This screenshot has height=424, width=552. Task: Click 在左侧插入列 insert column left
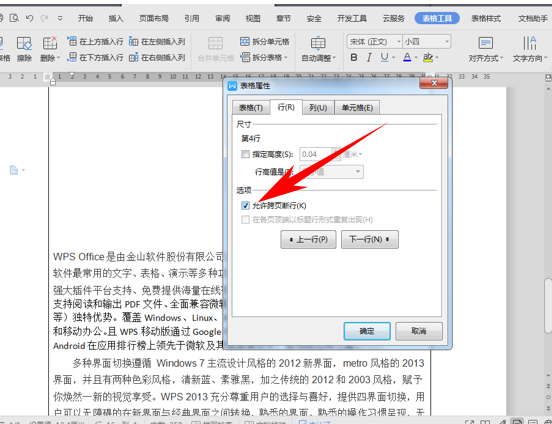pyautogui.click(x=157, y=42)
